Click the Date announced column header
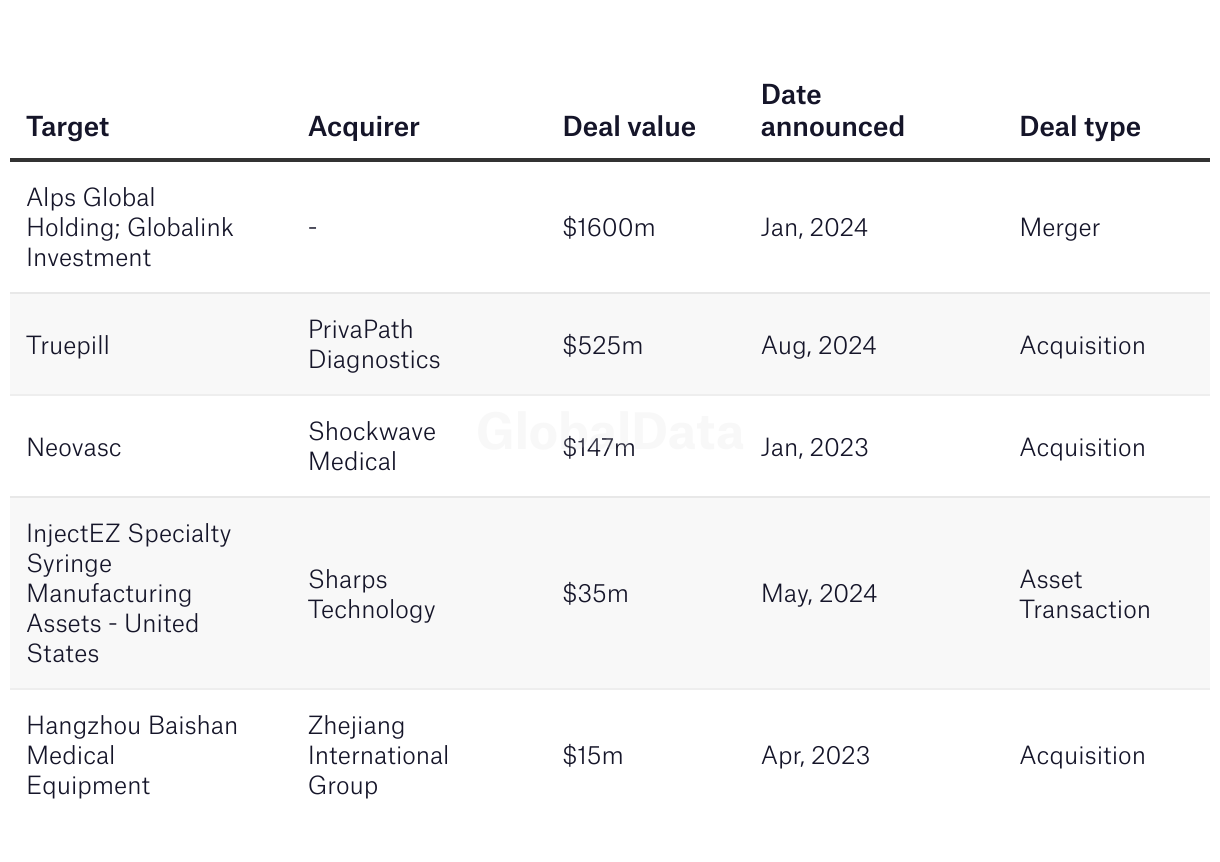The image size is (1220, 862). [832, 111]
